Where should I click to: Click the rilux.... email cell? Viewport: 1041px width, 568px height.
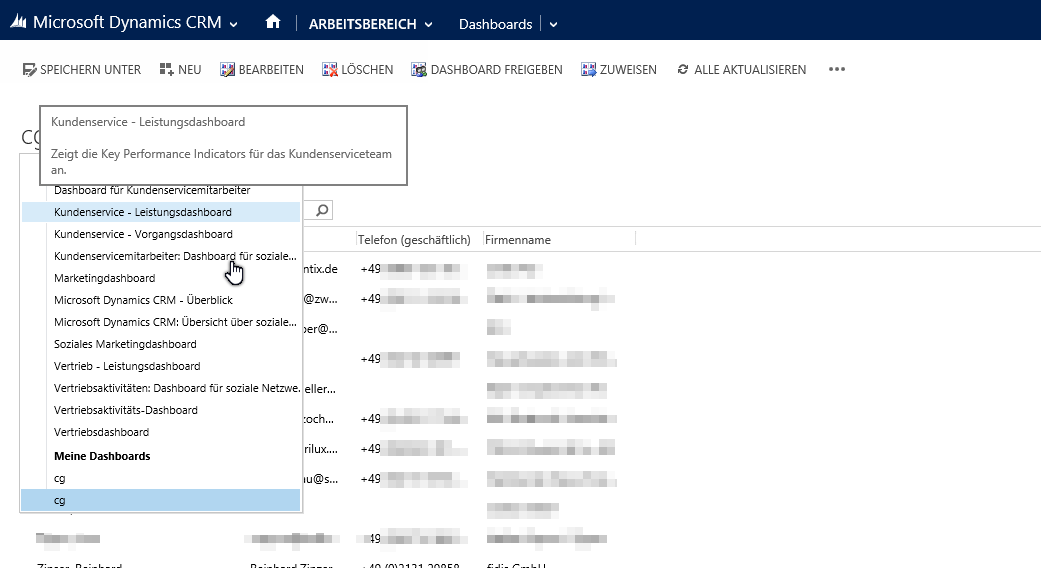pyautogui.click(x=321, y=449)
